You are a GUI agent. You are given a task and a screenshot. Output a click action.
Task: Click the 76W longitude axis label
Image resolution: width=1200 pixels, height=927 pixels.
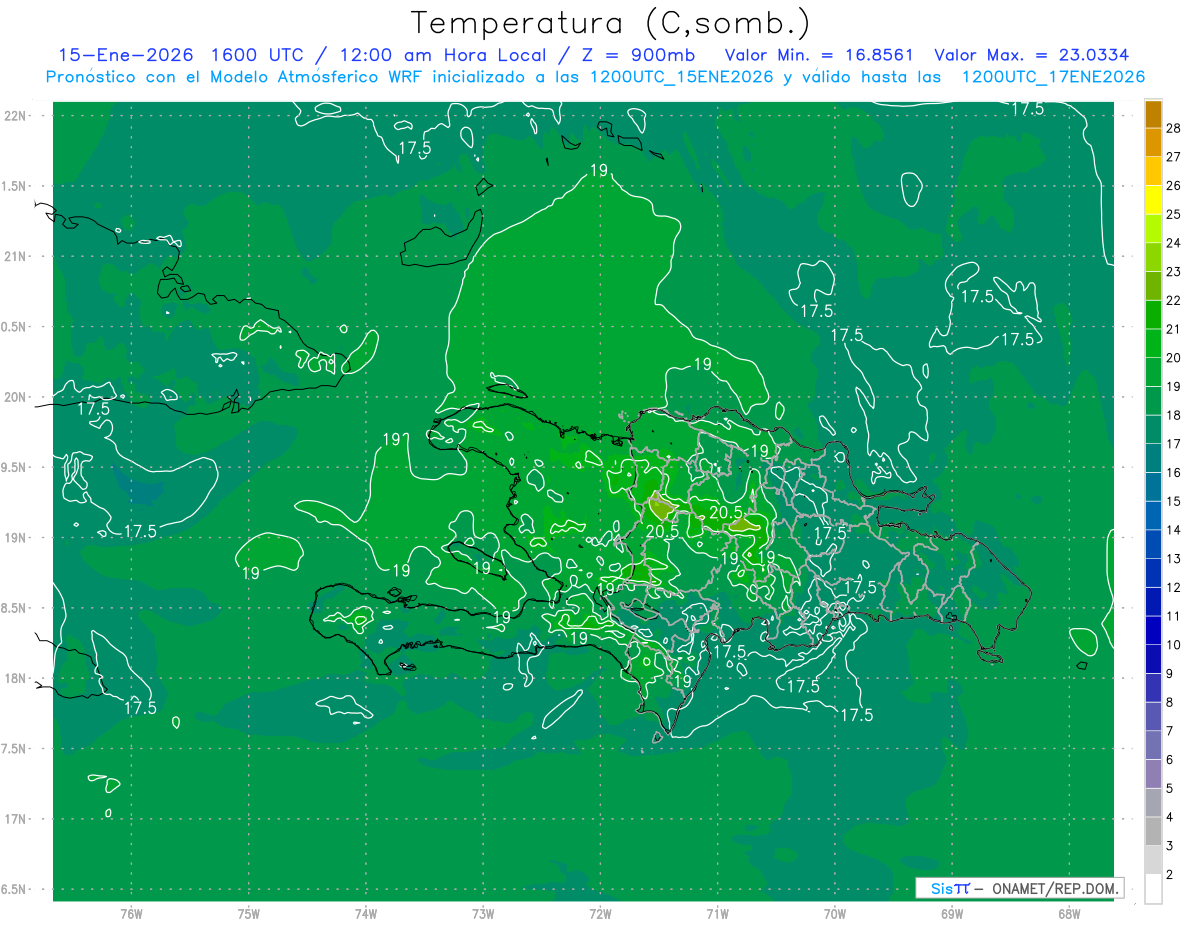click(131, 913)
